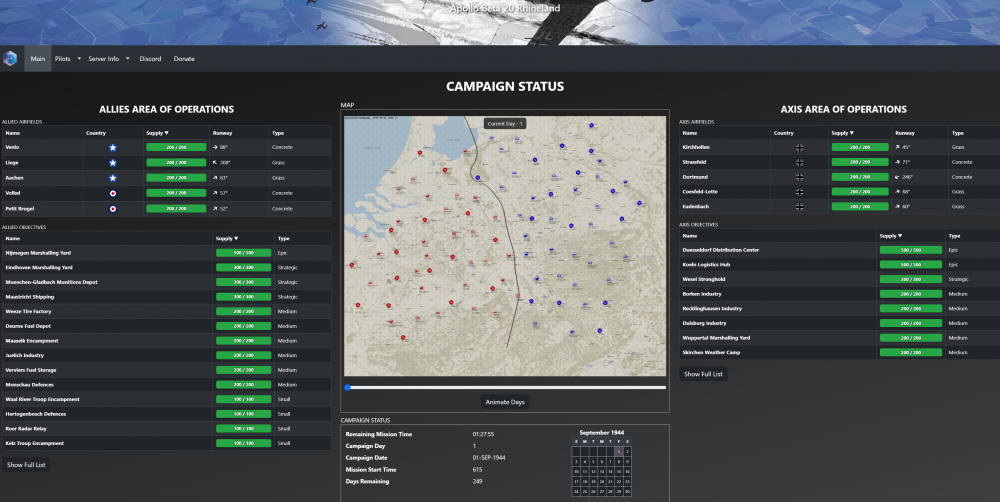
Task: Click the US star roundel for Venlo
Action: (x=113, y=147)
